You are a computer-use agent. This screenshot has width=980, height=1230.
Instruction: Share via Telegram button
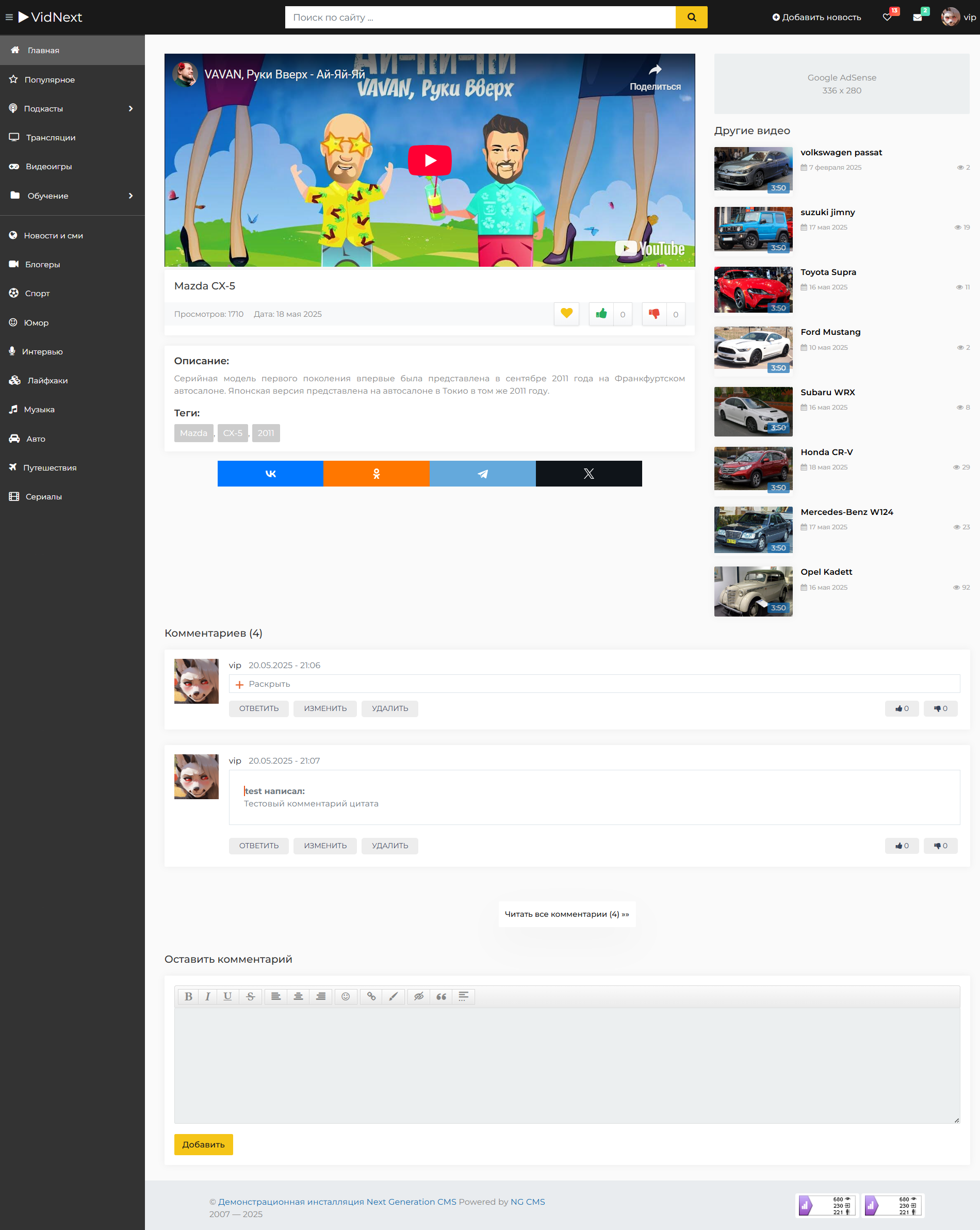coord(483,474)
